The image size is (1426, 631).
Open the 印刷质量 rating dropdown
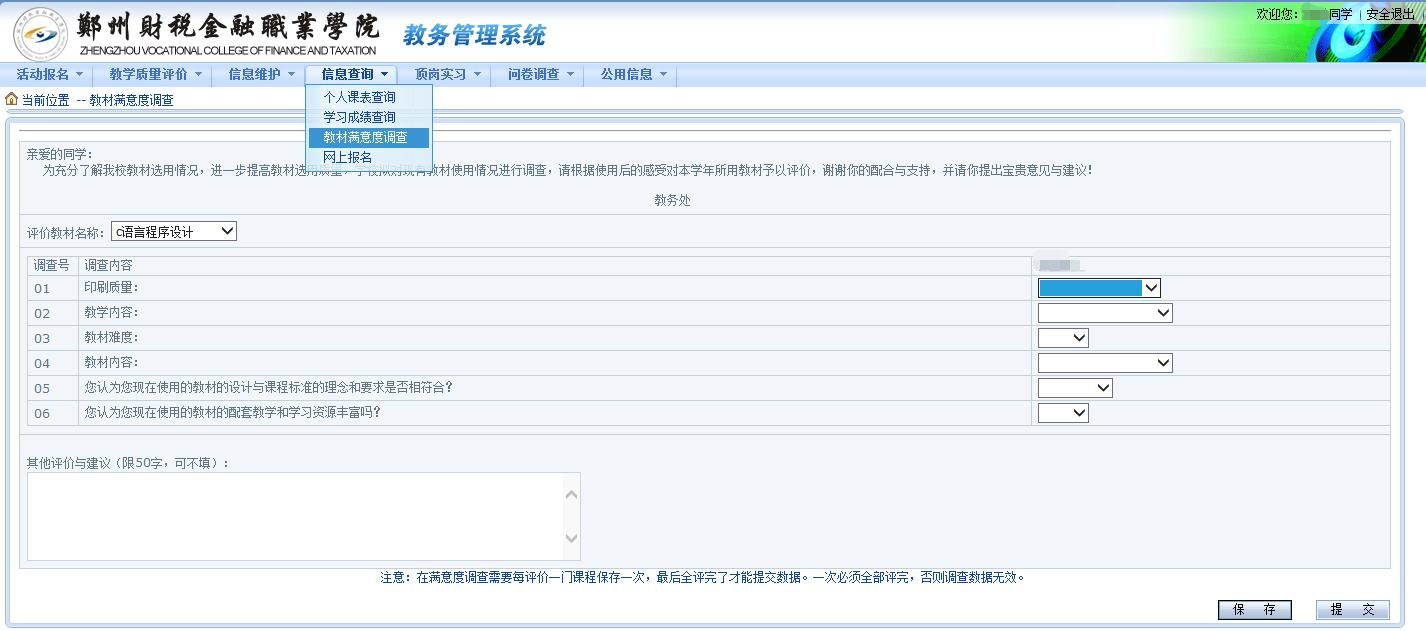(1099, 288)
